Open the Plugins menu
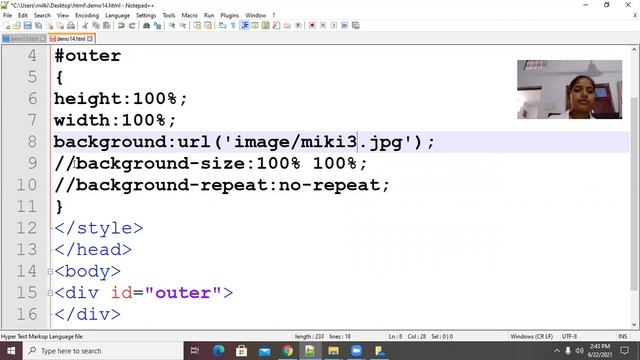The height and width of the screenshot is (360, 640). 229,15
